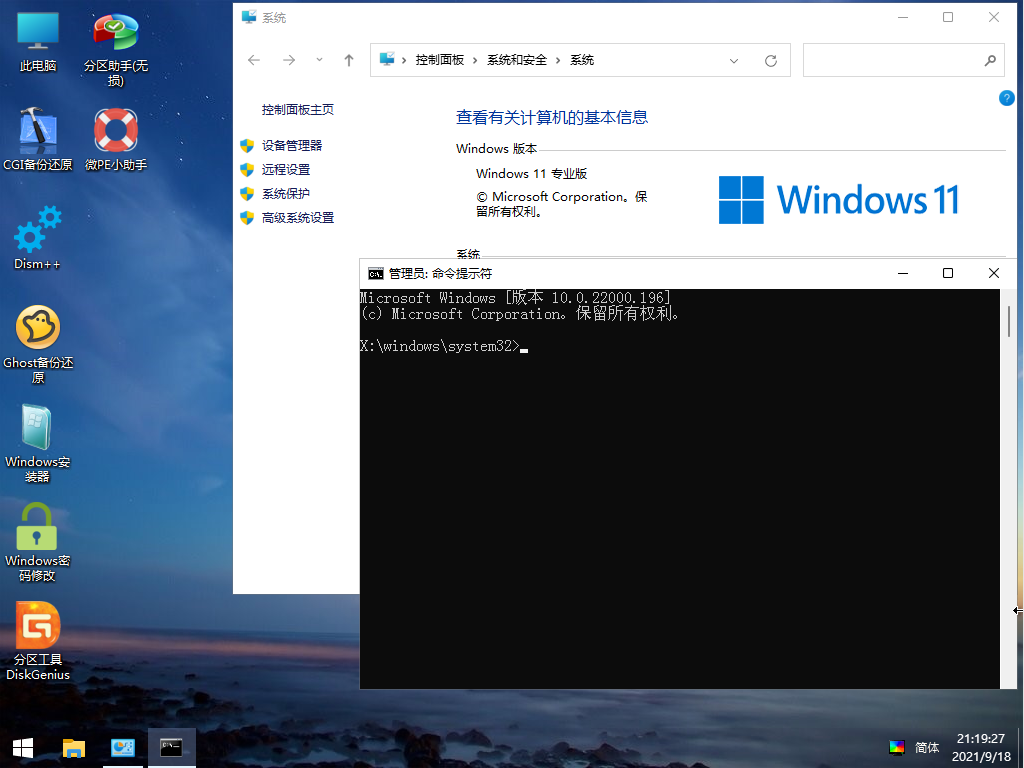Switch to command prompt taskbar button

(171, 748)
